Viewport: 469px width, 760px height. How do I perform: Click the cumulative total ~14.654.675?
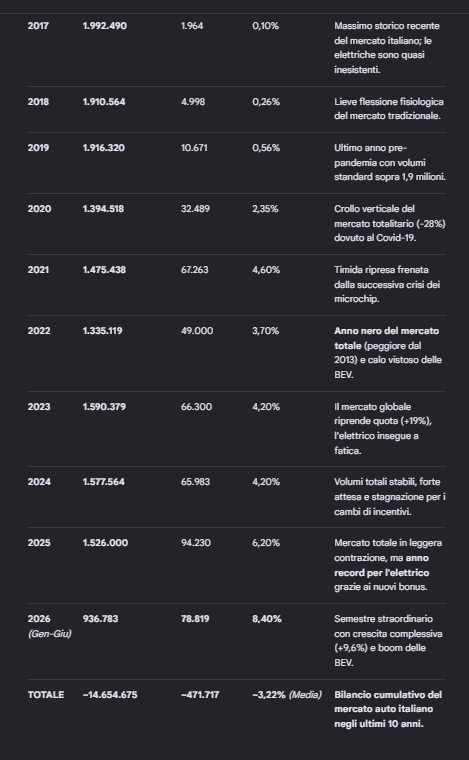[x=110, y=695]
